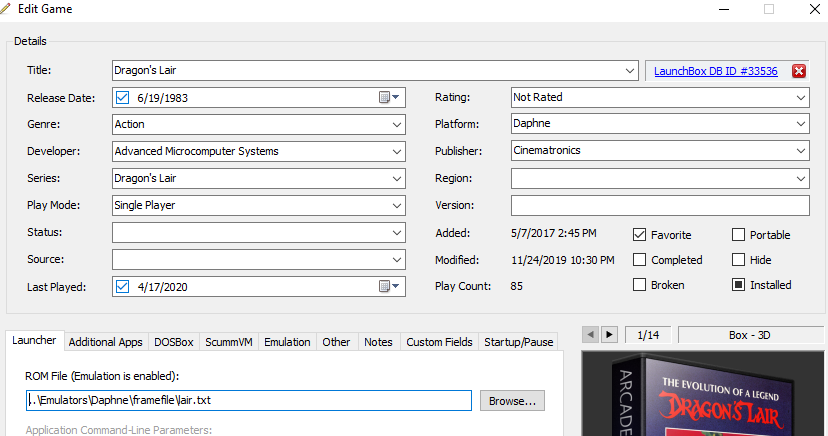Image resolution: width=828 pixels, height=436 pixels.
Task: Open the LaunchBox DB ID #33536 link
Action: click(x=716, y=71)
